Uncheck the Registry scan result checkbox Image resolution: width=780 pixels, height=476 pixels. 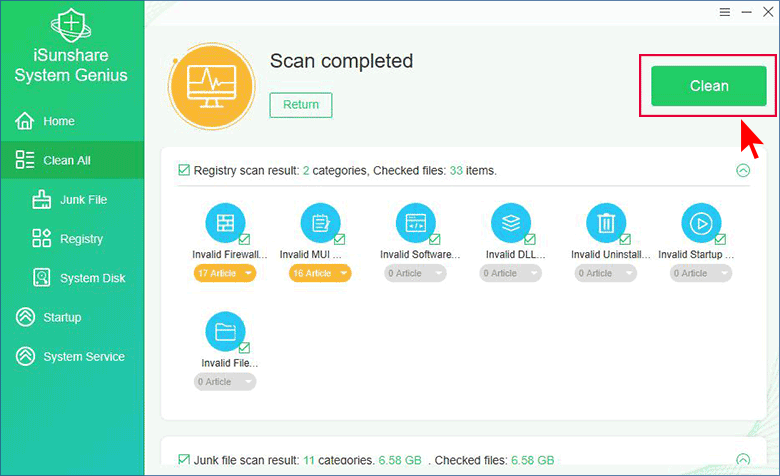[184, 170]
